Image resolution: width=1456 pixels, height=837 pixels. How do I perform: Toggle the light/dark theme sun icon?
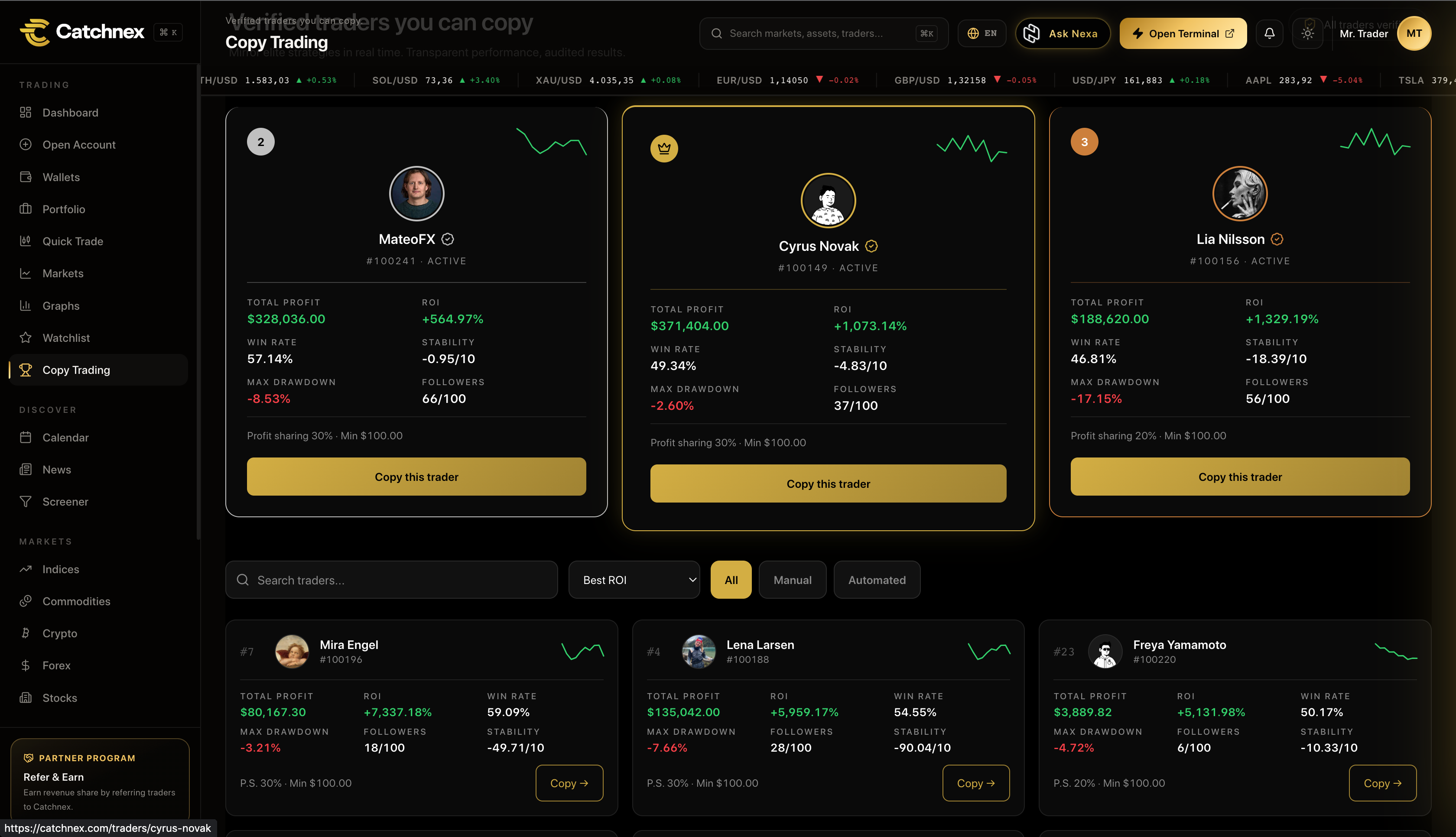(1308, 33)
